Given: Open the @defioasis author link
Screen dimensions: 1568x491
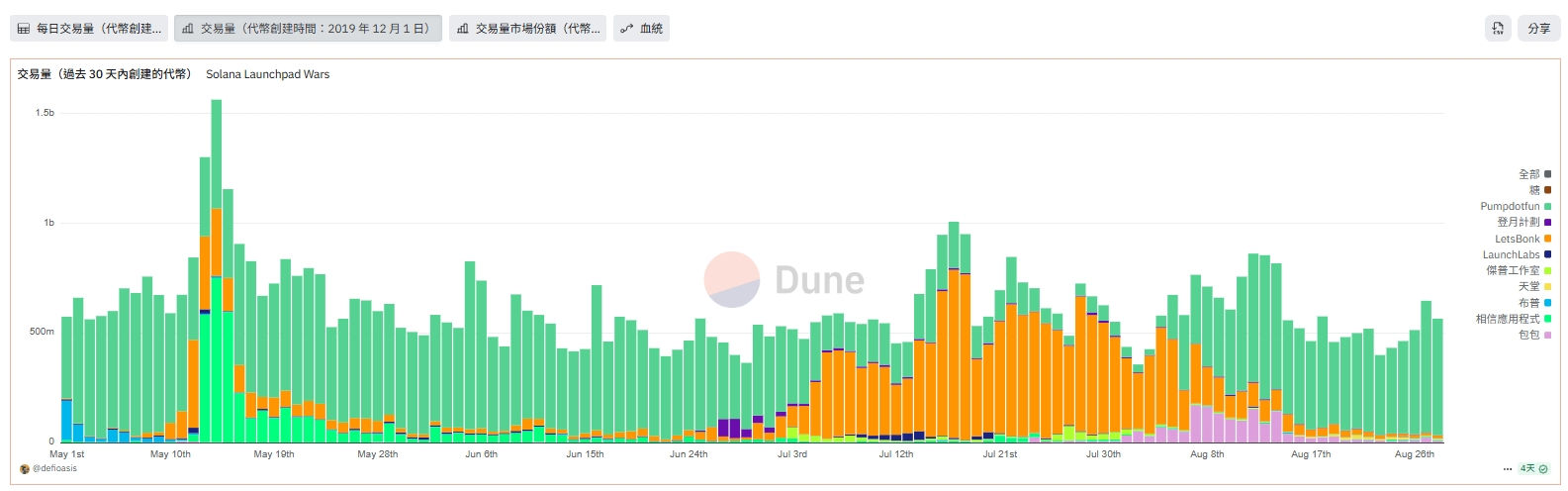Looking at the screenshot, I should coord(53,469).
